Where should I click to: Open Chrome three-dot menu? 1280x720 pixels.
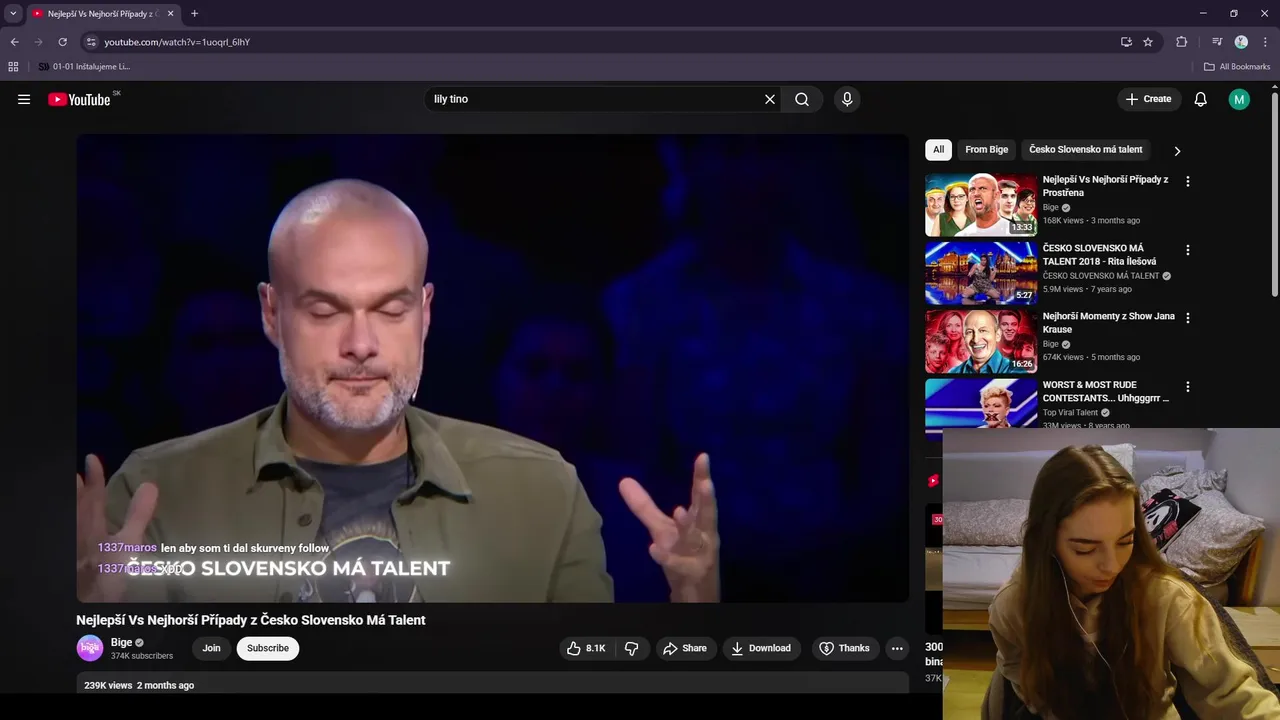1265,42
